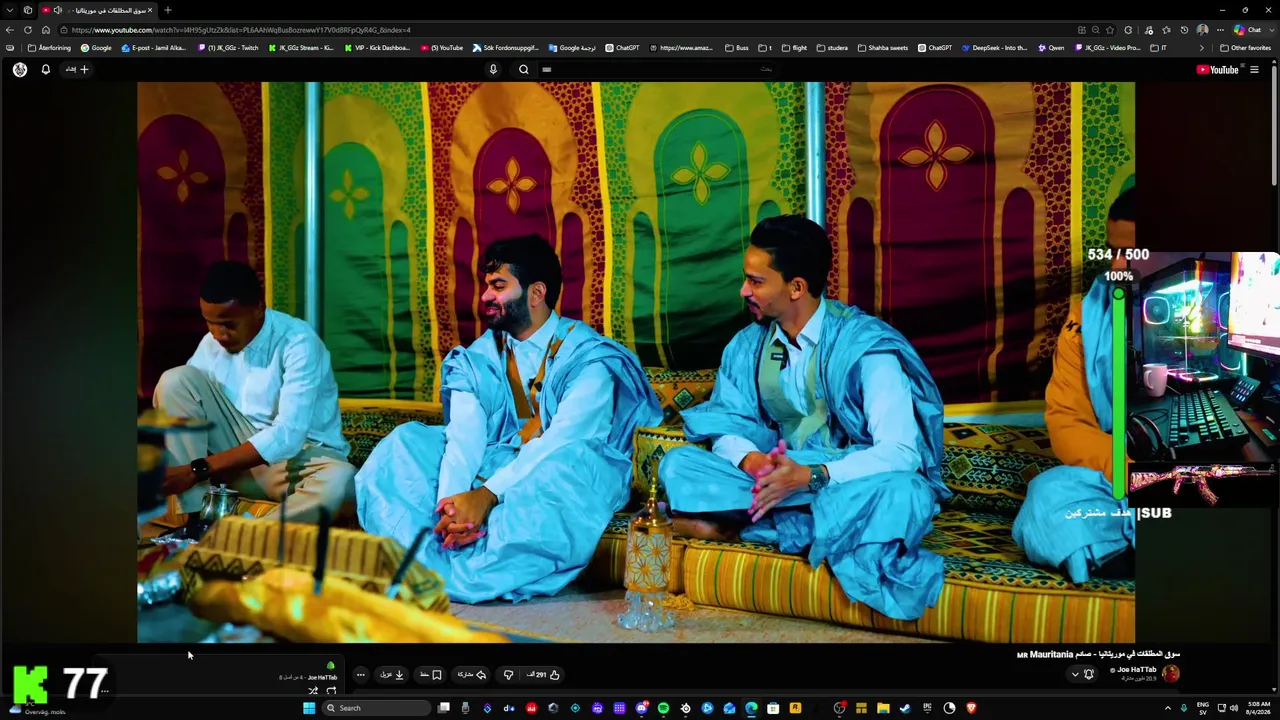Show hidden system tray icons
Screen dimensions: 1280x720
(1168, 708)
